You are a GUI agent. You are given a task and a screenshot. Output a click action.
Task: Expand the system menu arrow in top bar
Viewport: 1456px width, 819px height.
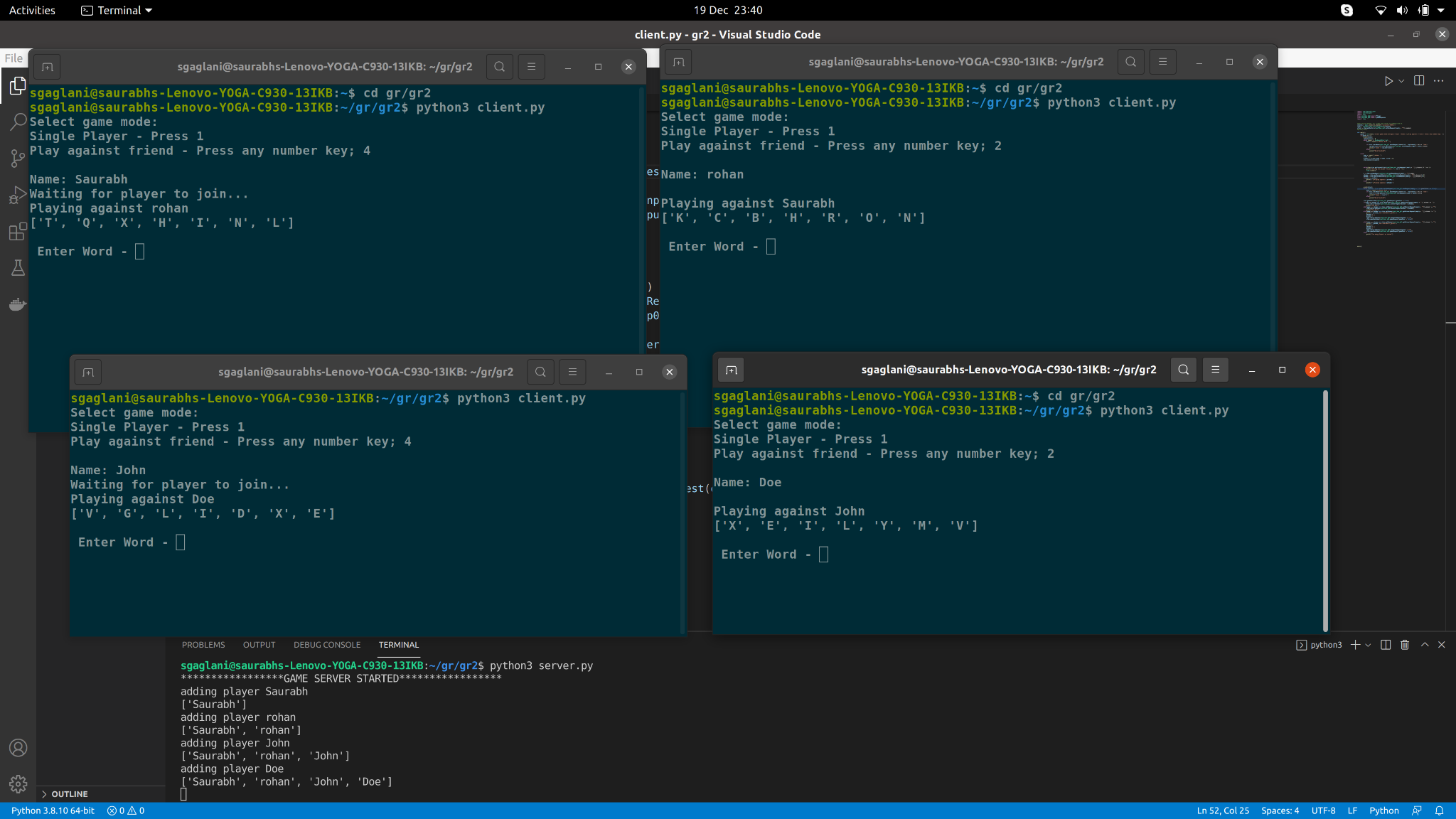point(1441,10)
